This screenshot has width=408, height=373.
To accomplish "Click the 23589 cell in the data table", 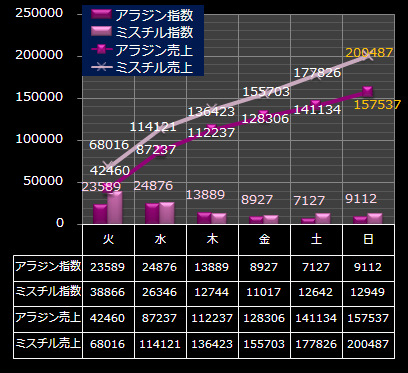I will point(108,267).
